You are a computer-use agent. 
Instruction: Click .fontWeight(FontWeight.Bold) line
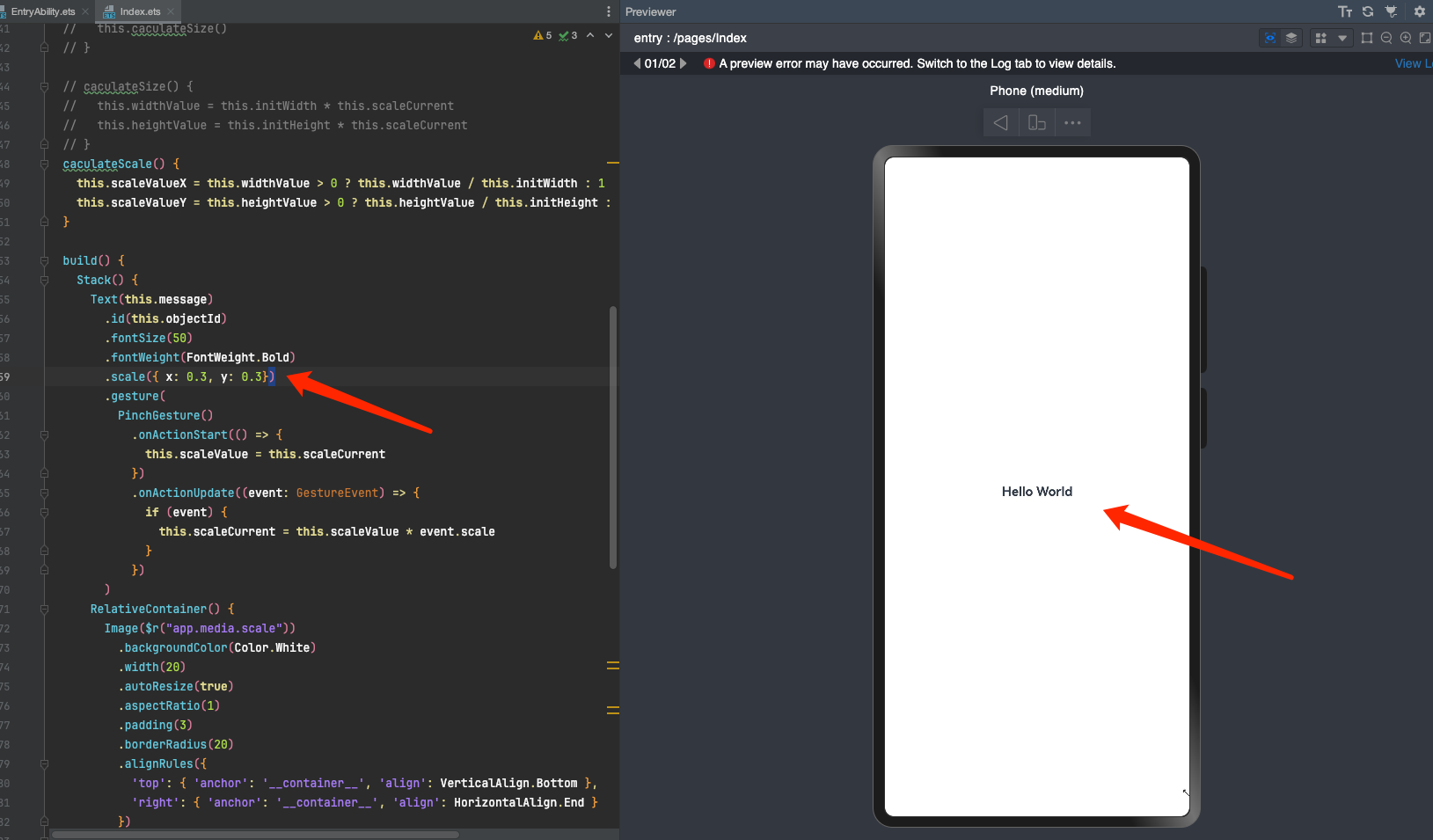point(200,357)
